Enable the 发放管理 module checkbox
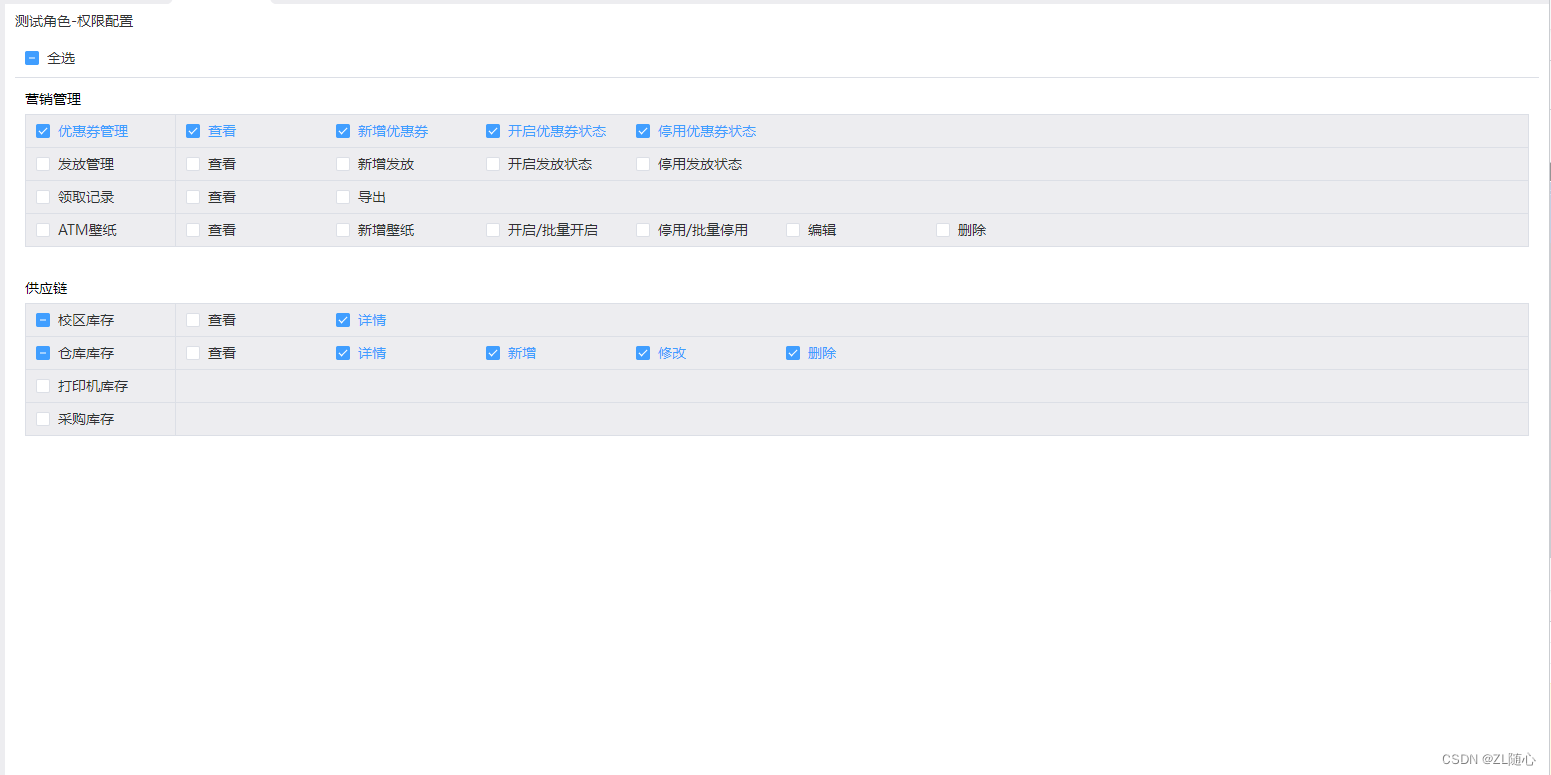 pyautogui.click(x=42, y=163)
